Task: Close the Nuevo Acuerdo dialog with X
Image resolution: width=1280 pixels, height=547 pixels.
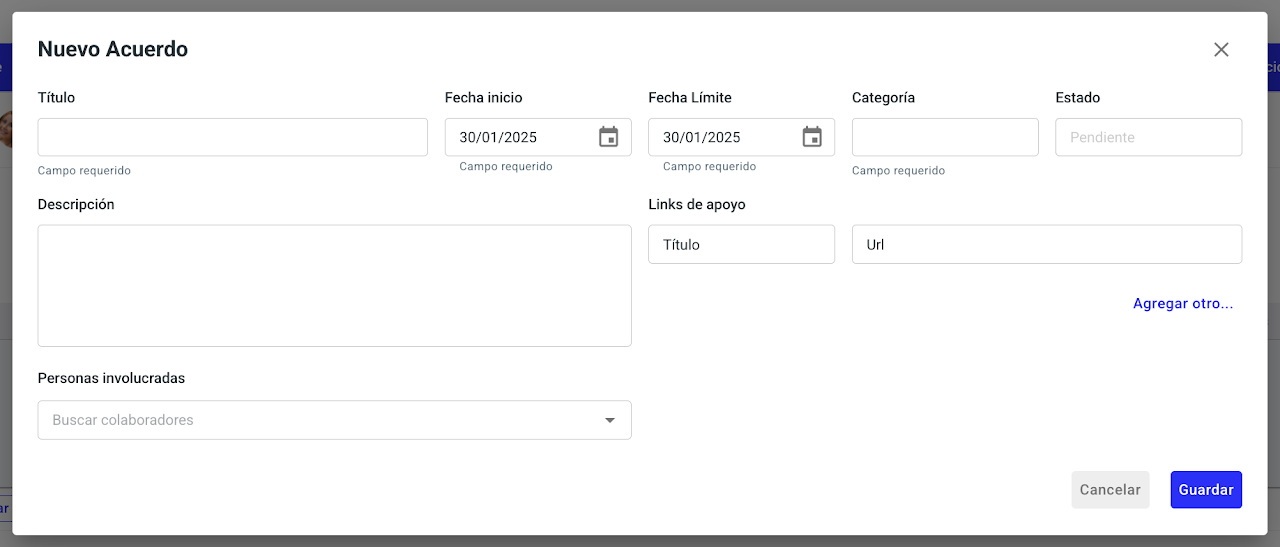Action: point(1221,50)
